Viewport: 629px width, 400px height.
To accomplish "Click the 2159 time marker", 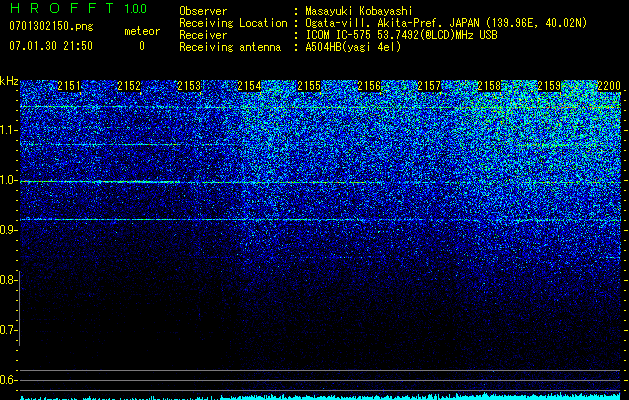I will (549, 86).
